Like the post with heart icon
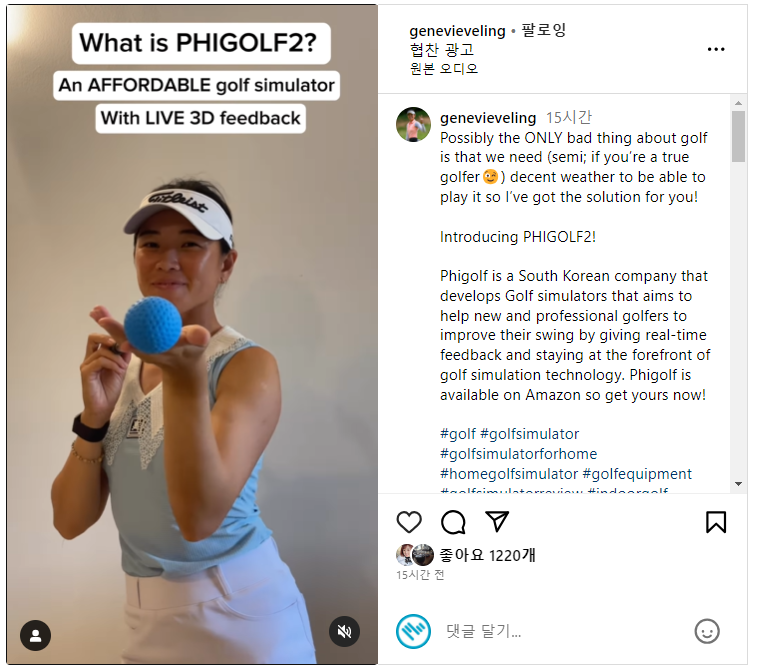The width and height of the screenshot is (760, 670). coord(409,522)
